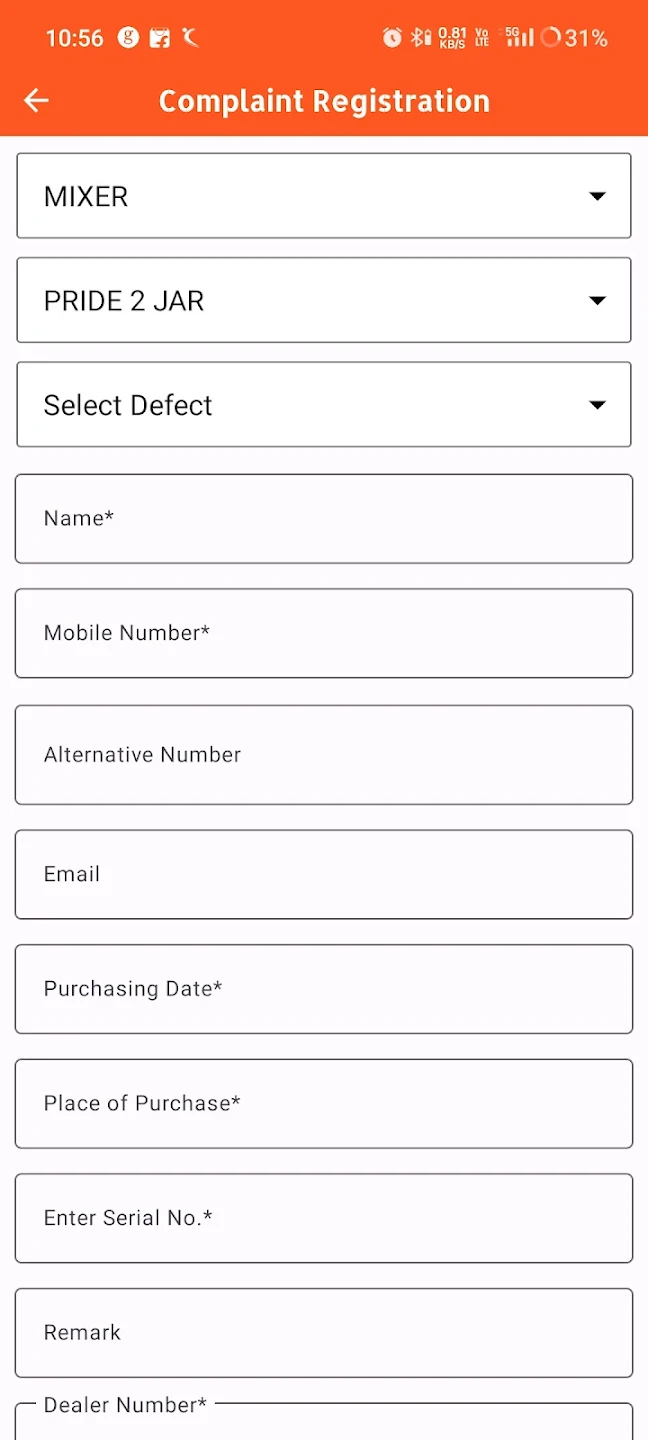Focus the Name input field
The image size is (648, 1440).
tap(324, 518)
